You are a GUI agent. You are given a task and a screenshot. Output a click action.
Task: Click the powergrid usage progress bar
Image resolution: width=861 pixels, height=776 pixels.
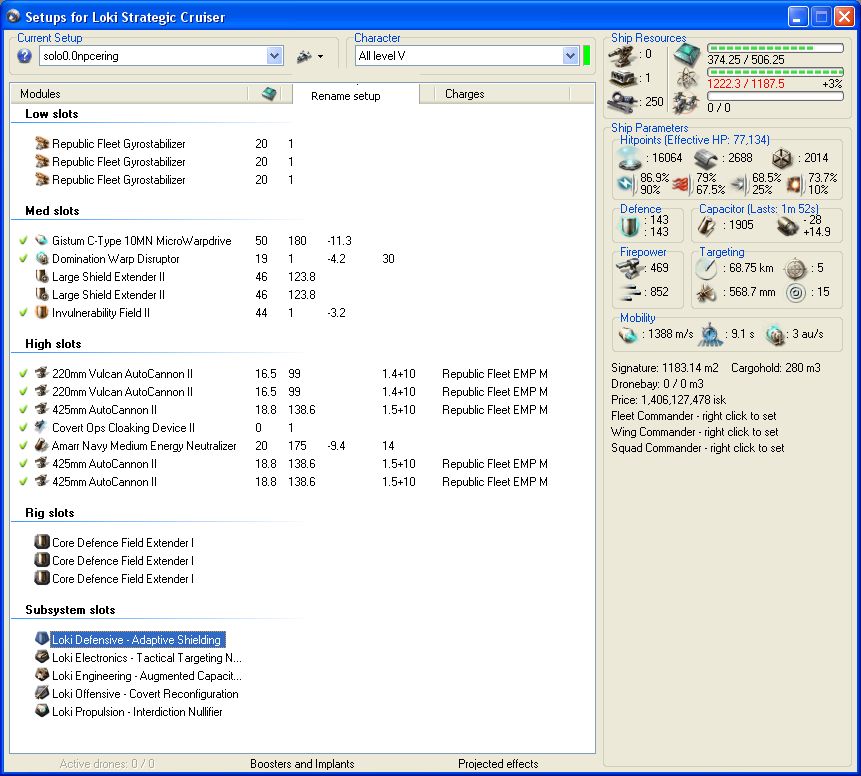(x=775, y=72)
